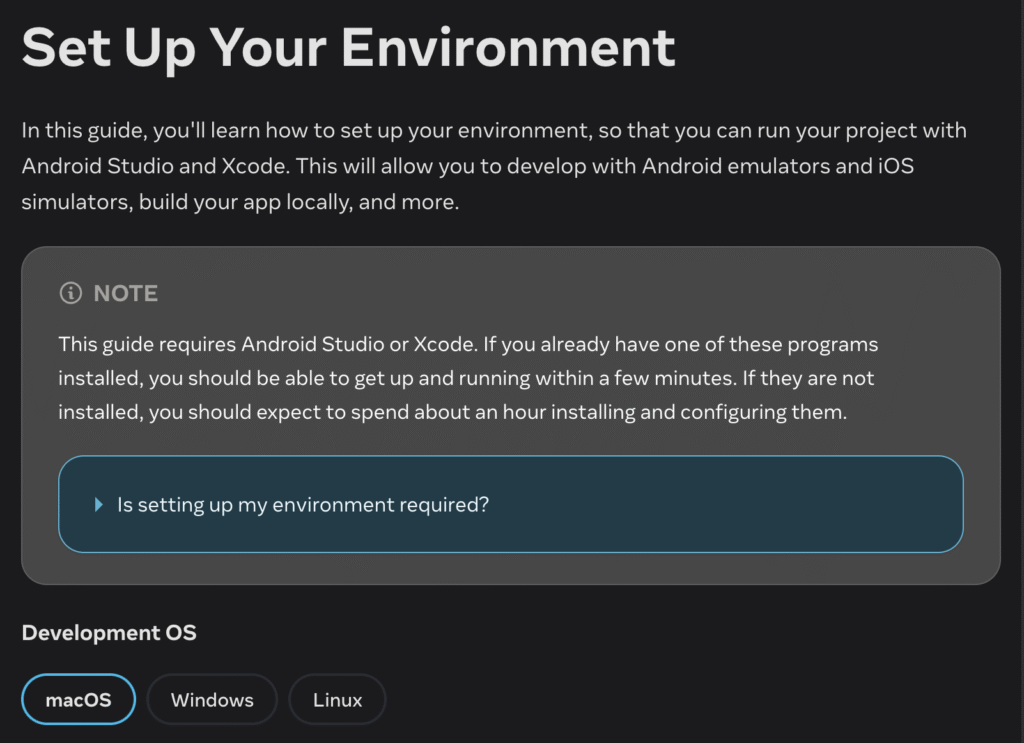Screen dimensions: 1024x743
Task: Click the "Development OS" label
Action: (x=109, y=633)
